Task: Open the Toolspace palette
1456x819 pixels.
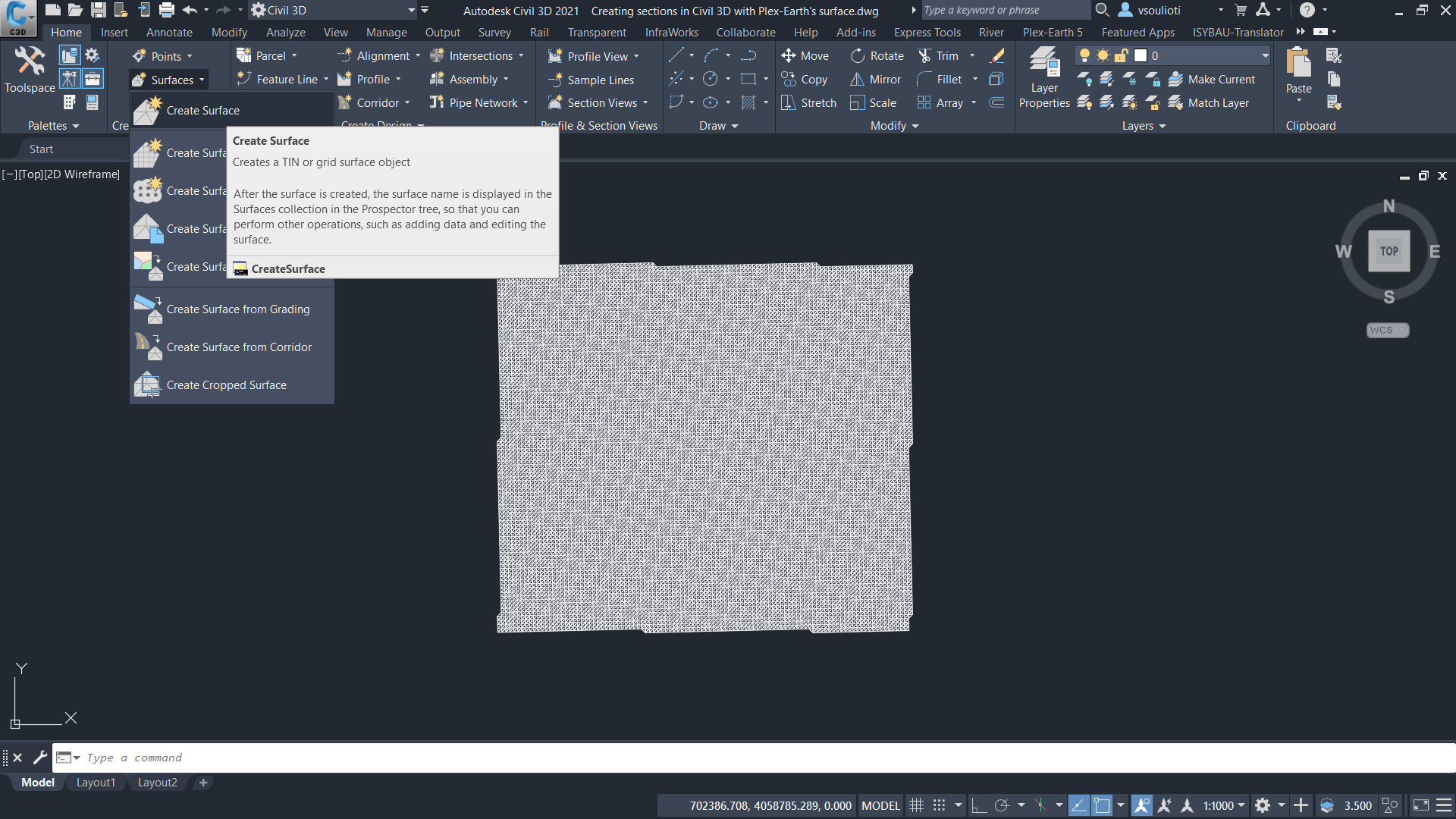Action: click(30, 71)
